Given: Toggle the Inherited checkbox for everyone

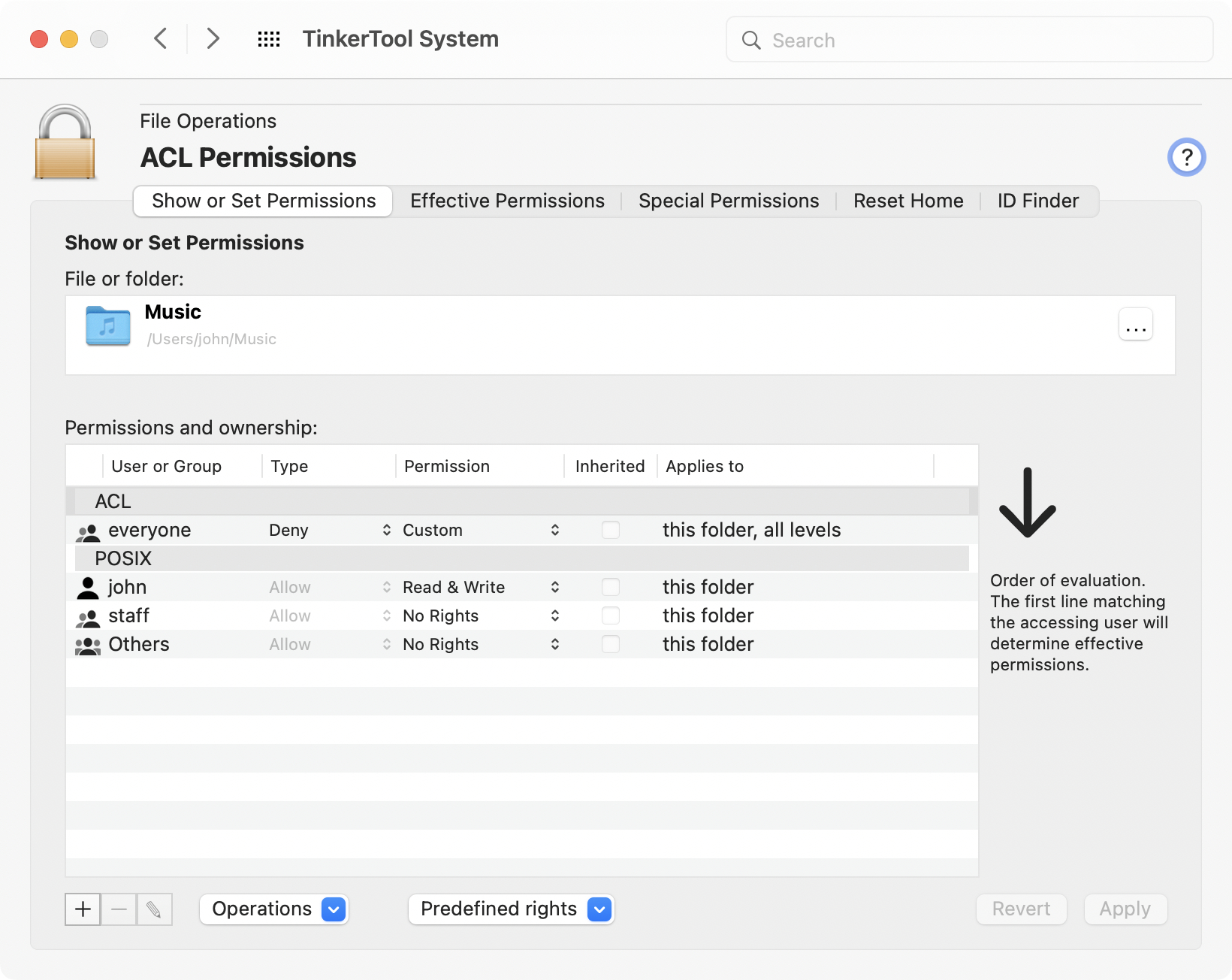Looking at the screenshot, I should pos(610,530).
